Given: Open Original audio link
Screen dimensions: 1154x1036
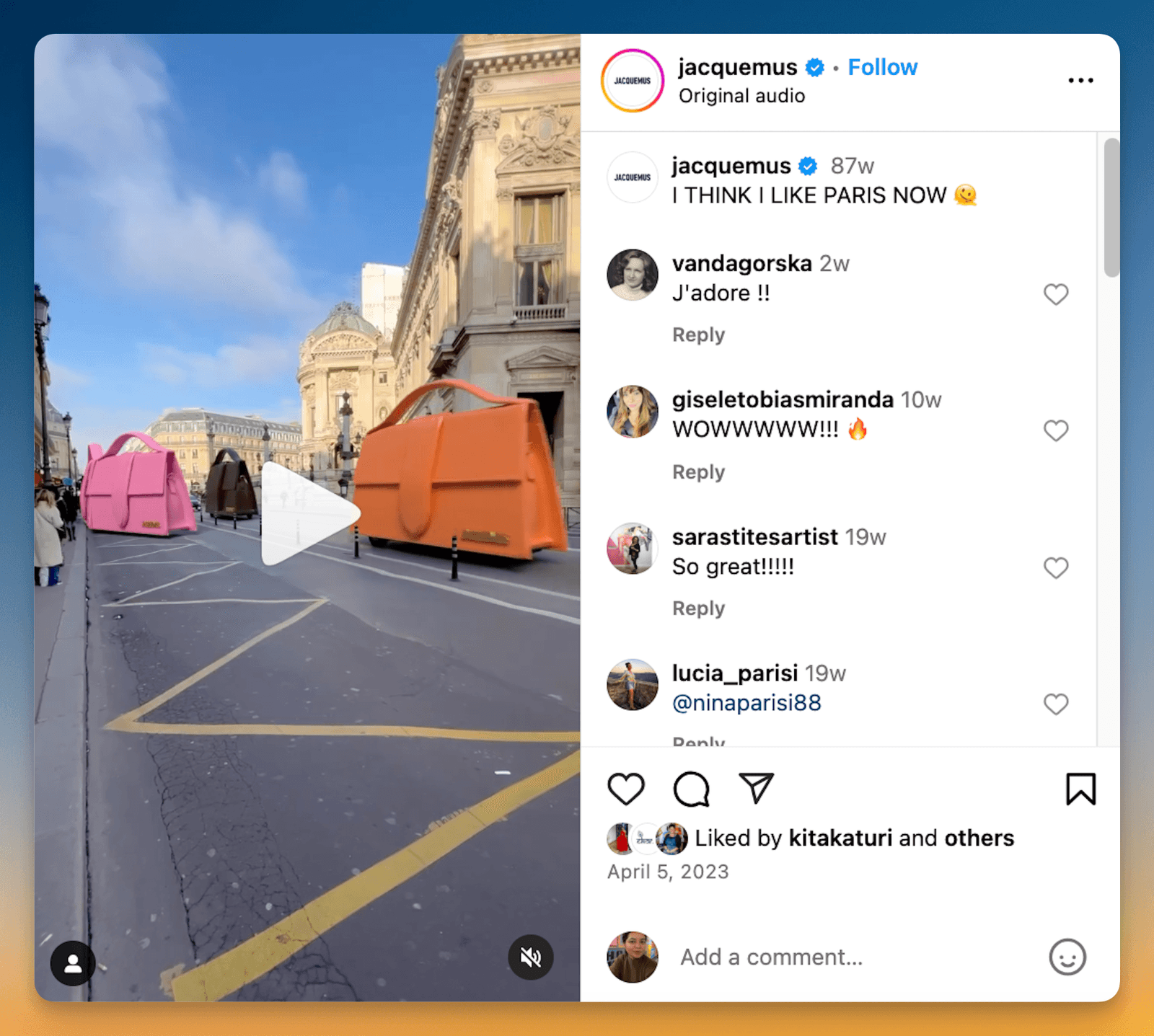Looking at the screenshot, I should tap(741, 96).
